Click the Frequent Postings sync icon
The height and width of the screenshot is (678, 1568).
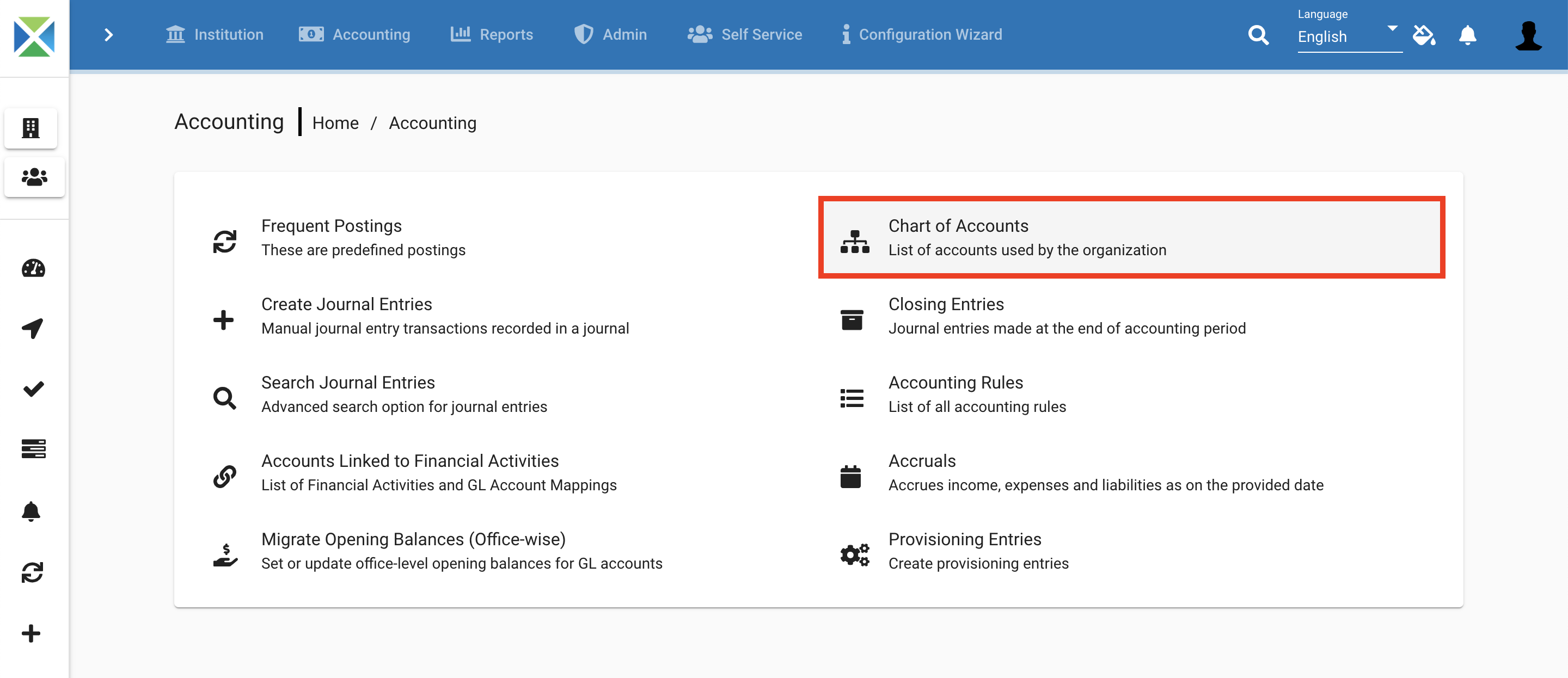(225, 242)
